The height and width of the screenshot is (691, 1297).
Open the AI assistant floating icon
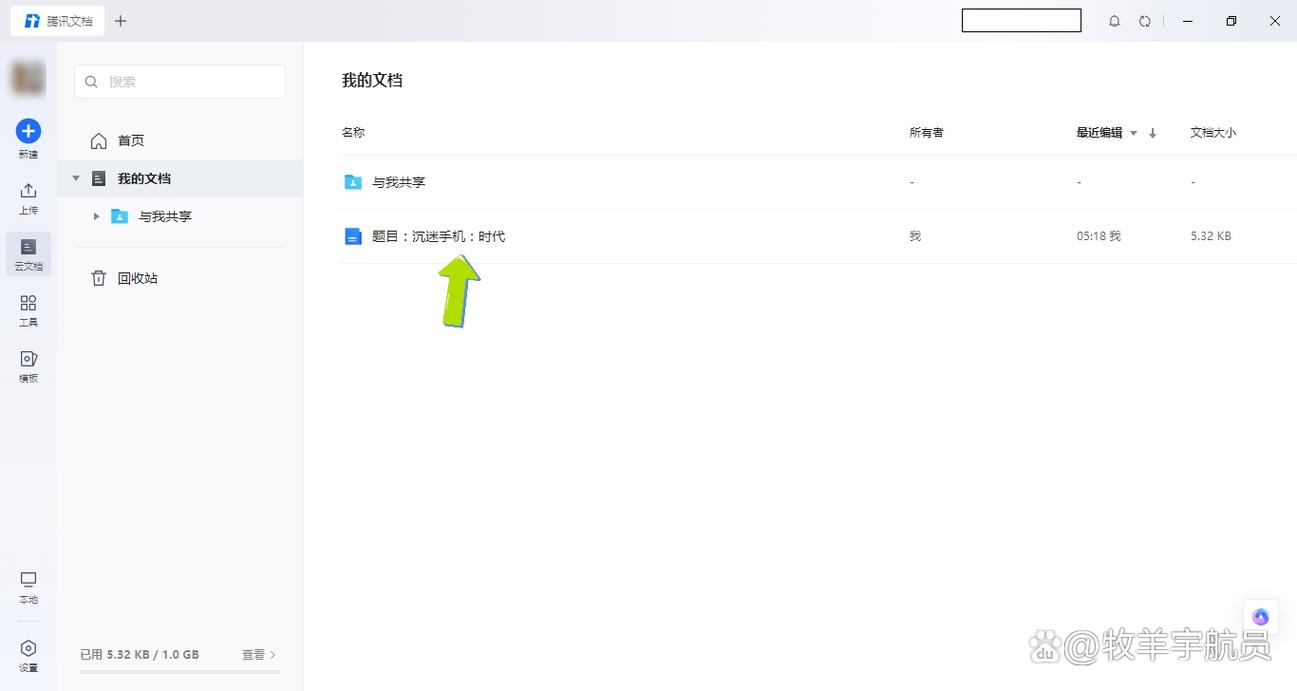pos(1260,616)
